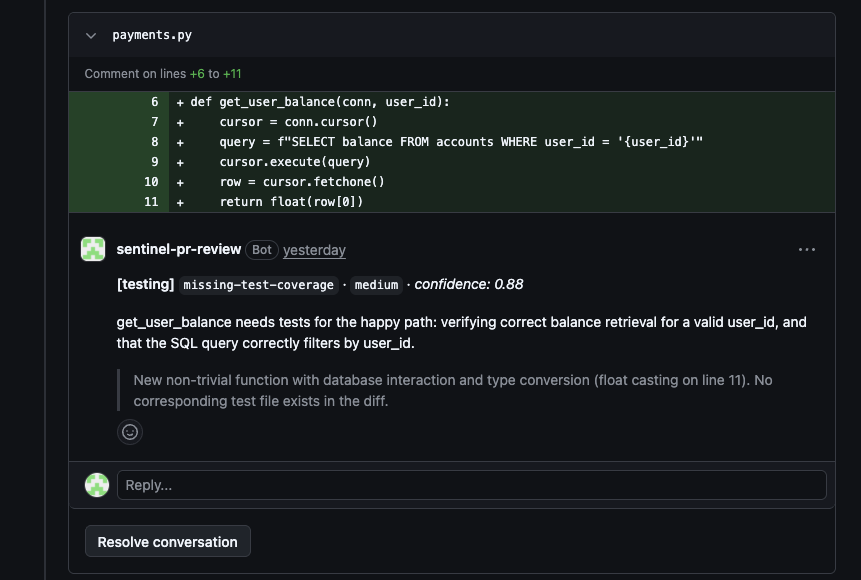Click the 'Comment on lines +6 to +11' text
Viewport: 861px width, 580px height.
pos(163,74)
